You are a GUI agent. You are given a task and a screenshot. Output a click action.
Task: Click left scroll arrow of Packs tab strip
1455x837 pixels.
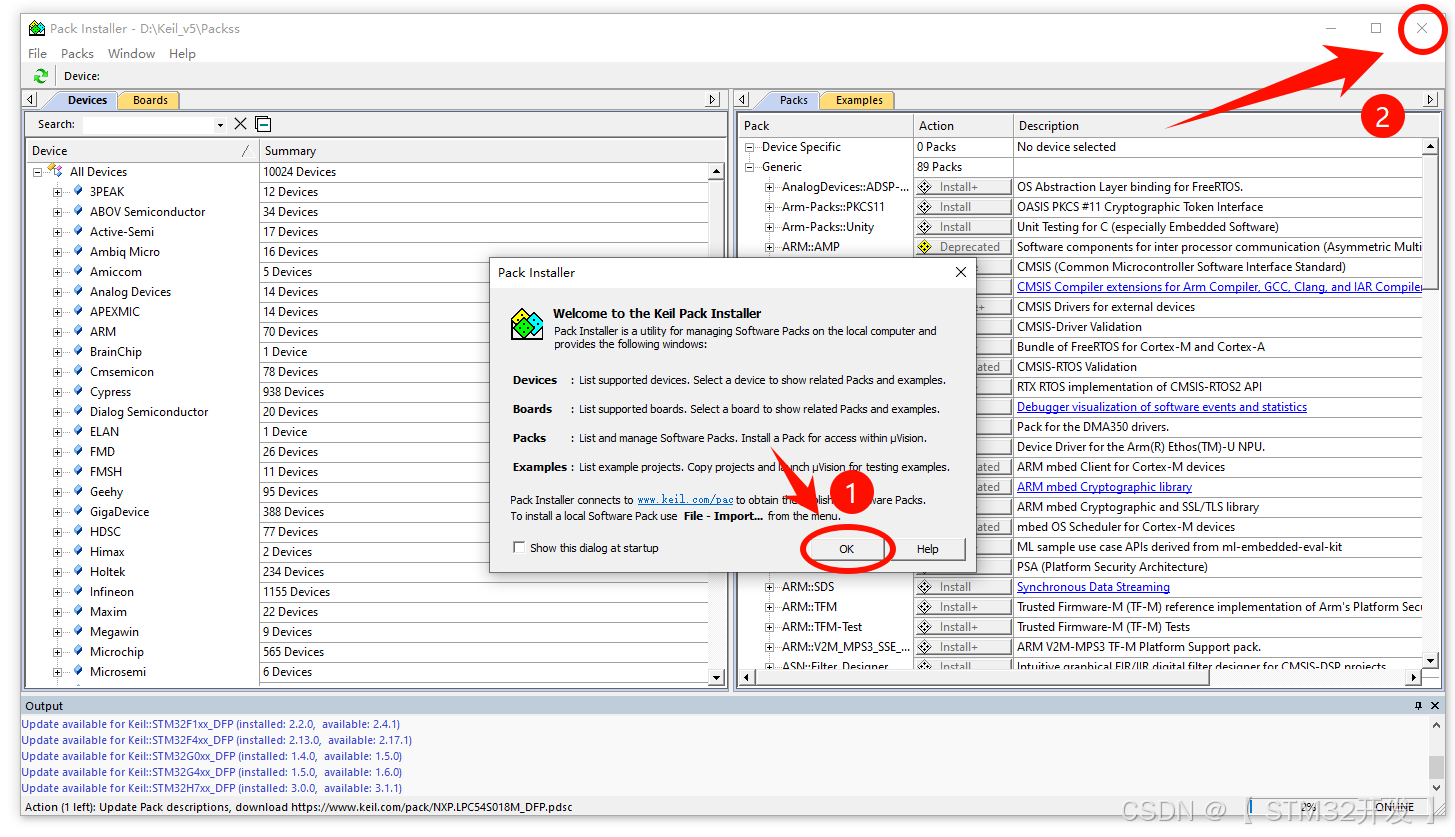[743, 100]
